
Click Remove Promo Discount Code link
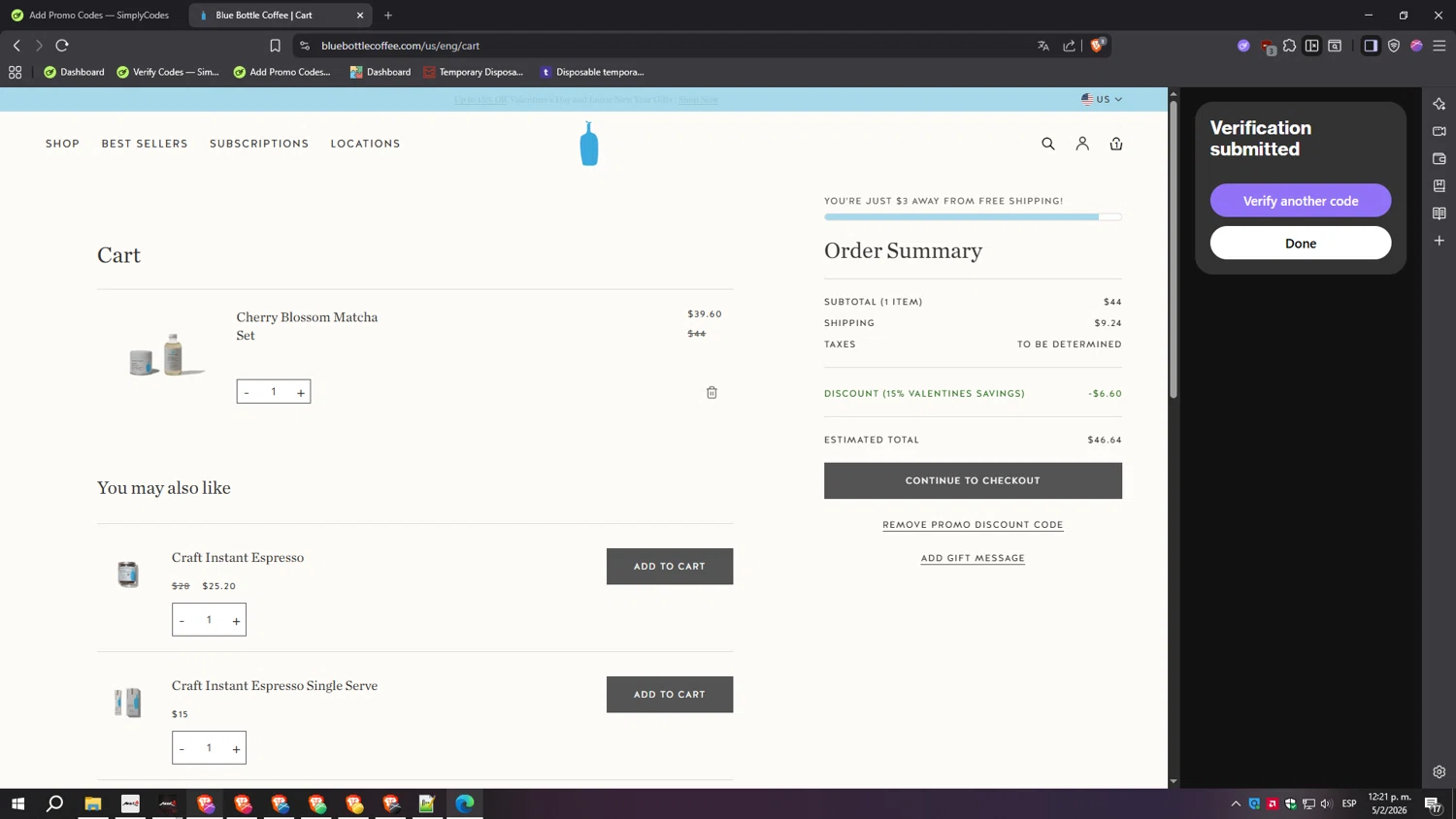973,525
